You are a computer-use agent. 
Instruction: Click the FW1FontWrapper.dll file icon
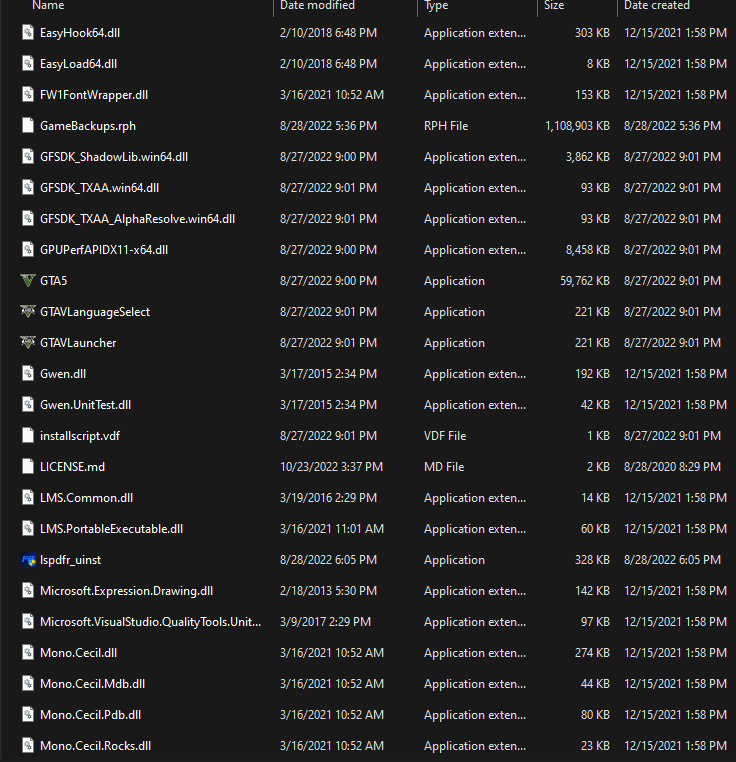[28, 95]
